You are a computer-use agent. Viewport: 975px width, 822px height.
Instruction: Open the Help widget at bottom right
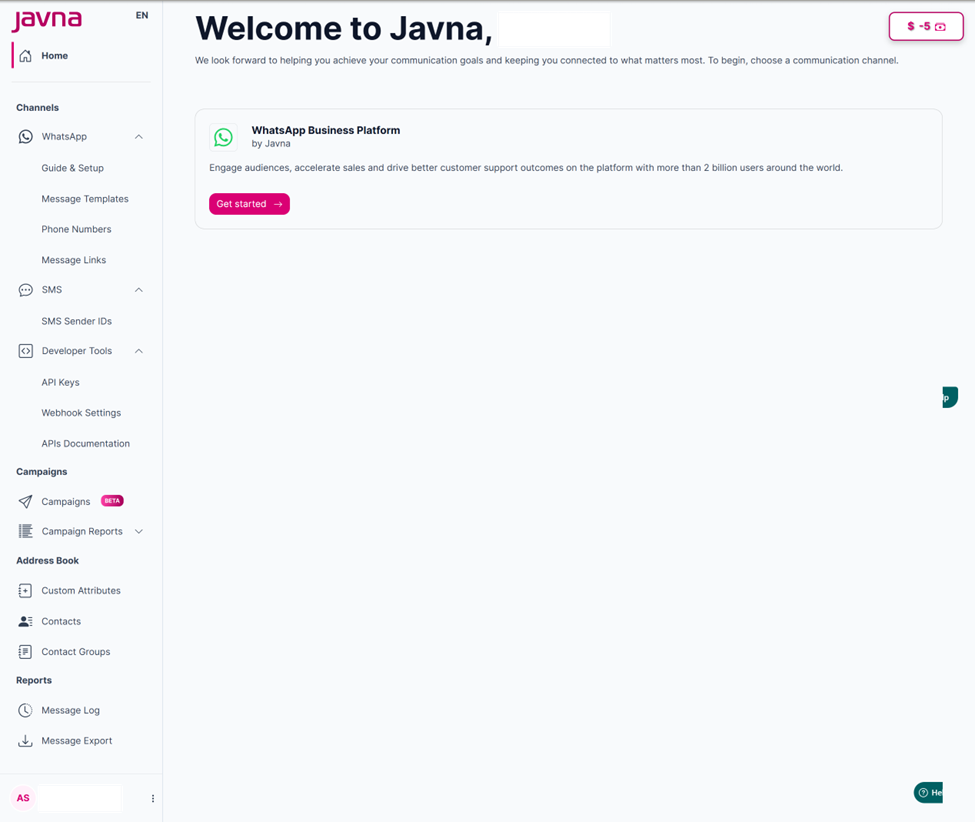[928, 792]
